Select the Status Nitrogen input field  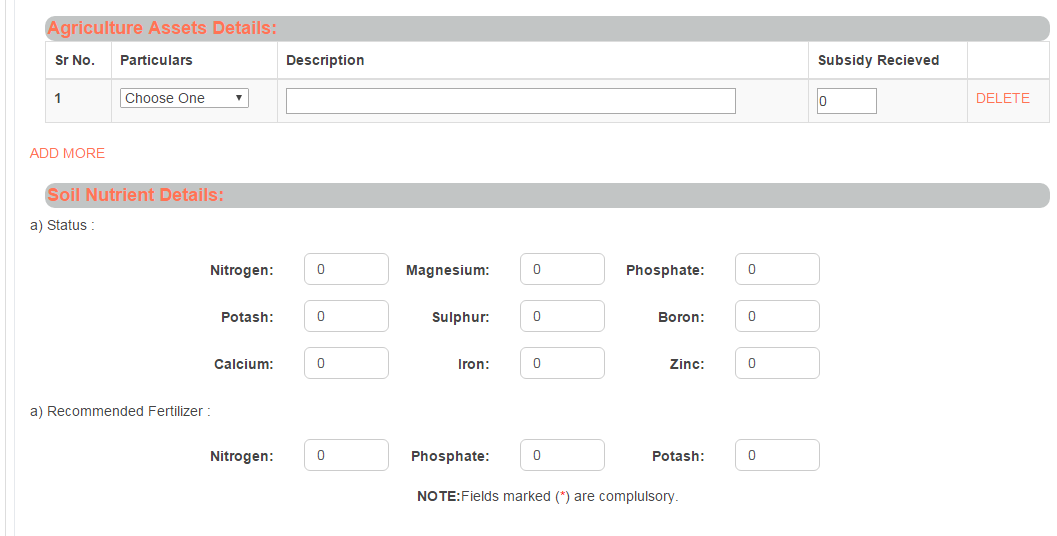click(x=346, y=270)
